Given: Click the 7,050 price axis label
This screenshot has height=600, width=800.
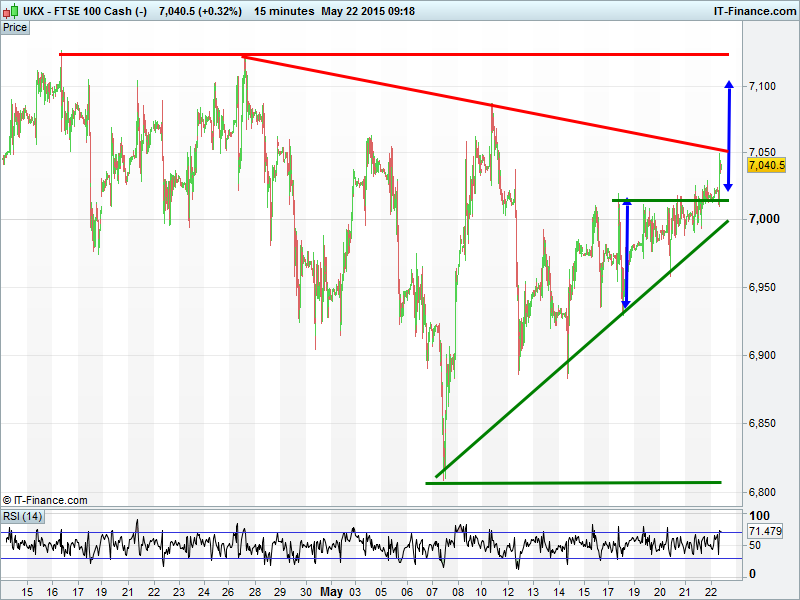Looking at the screenshot, I should 762,152.
